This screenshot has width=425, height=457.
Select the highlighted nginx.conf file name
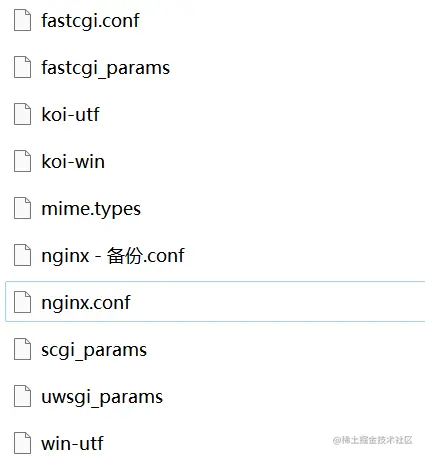pos(86,303)
